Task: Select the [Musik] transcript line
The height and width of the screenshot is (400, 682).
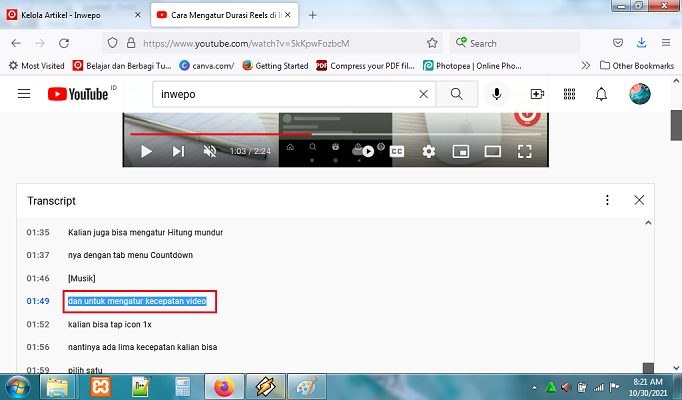Action: point(81,278)
